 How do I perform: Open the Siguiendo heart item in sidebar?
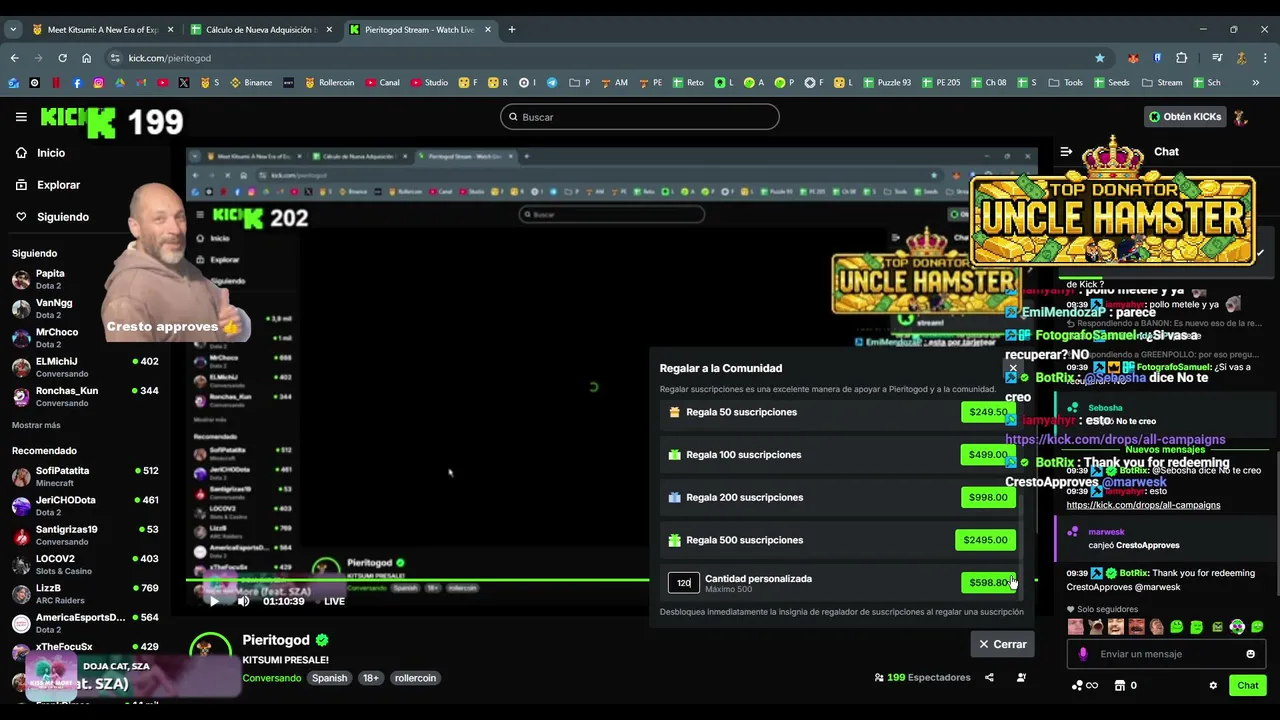(x=62, y=217)
